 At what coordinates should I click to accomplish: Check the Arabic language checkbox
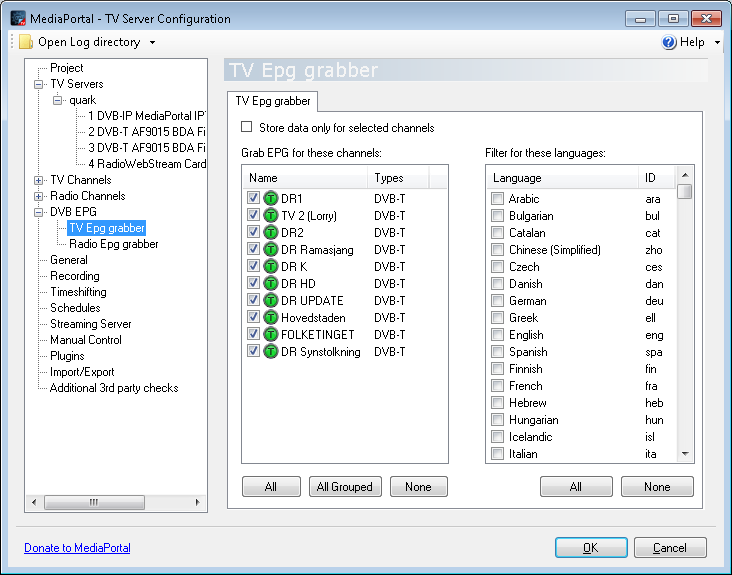(x=498, y=199)
